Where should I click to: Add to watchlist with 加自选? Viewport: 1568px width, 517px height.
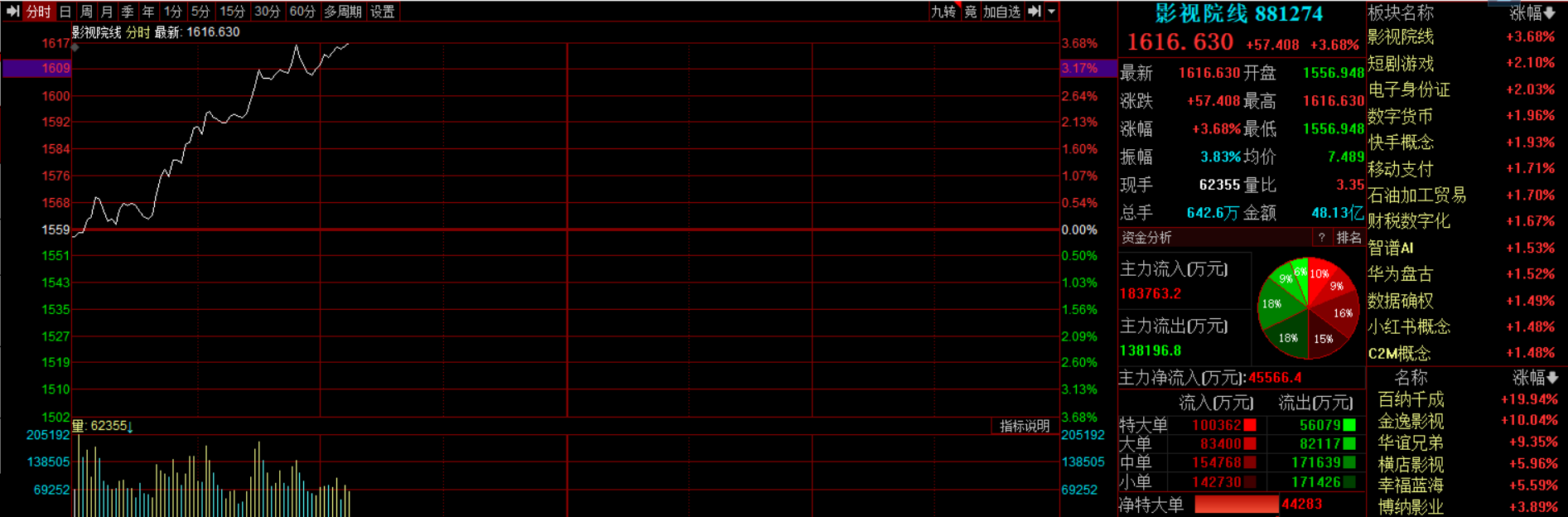click(x=1001, y=12)
